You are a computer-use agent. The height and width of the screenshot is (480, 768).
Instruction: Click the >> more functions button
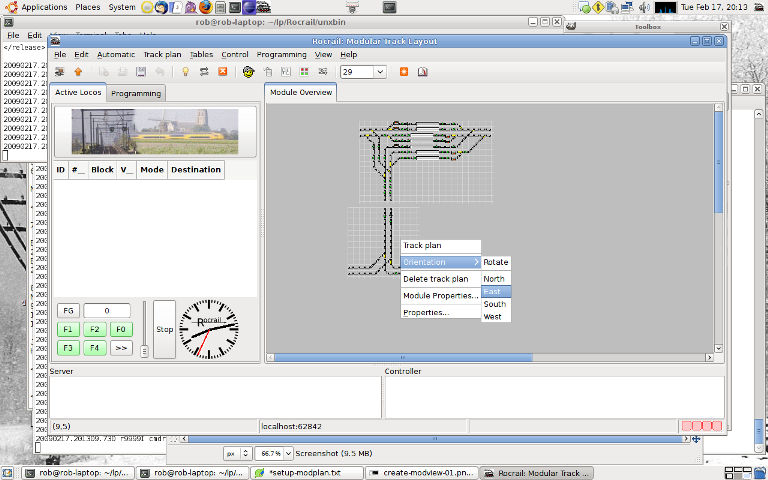120,348
